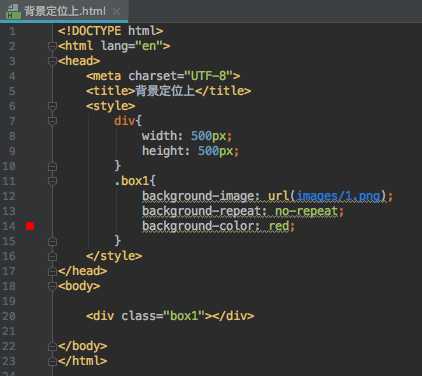This screenshot has width=422, height=376.
Task: Click the opening <head> tag
Action: 79,61
